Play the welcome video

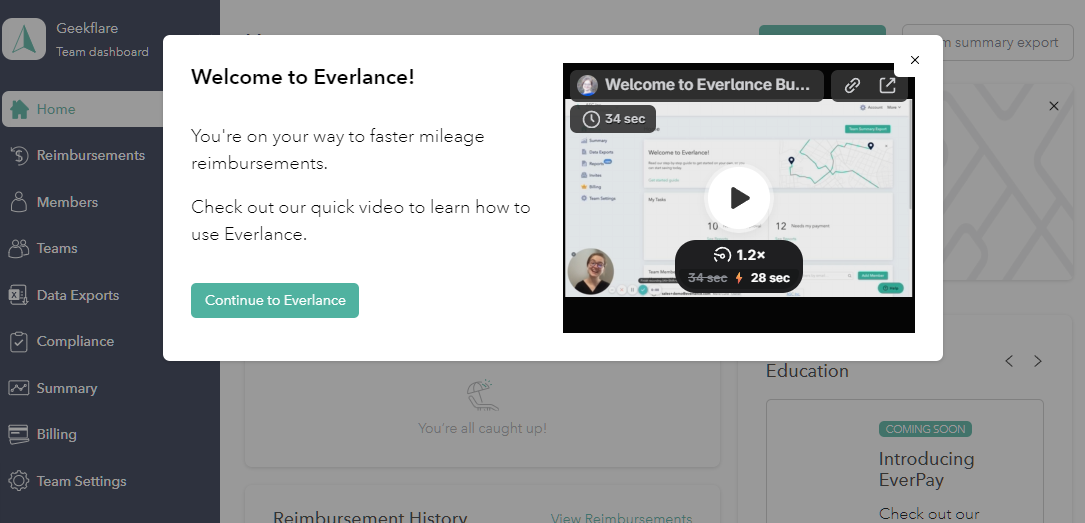tap(739, 198)
